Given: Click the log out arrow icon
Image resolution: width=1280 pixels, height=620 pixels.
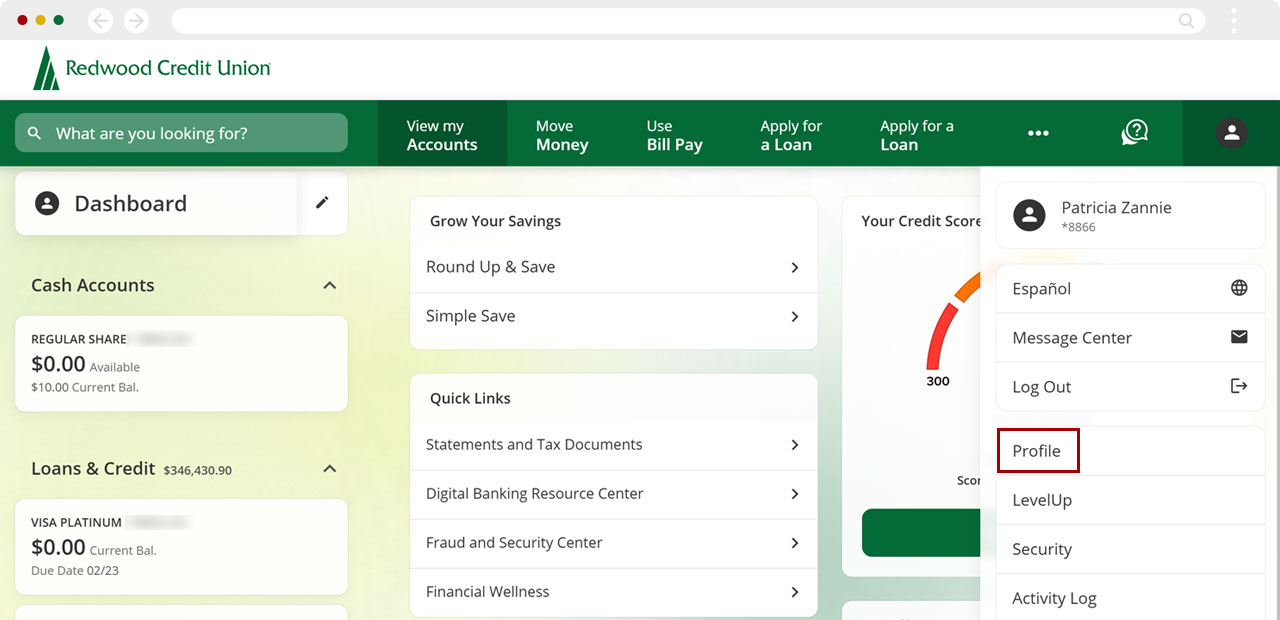Looking at the screenshot, I should pyautogui.click(x=1240, y=386).
